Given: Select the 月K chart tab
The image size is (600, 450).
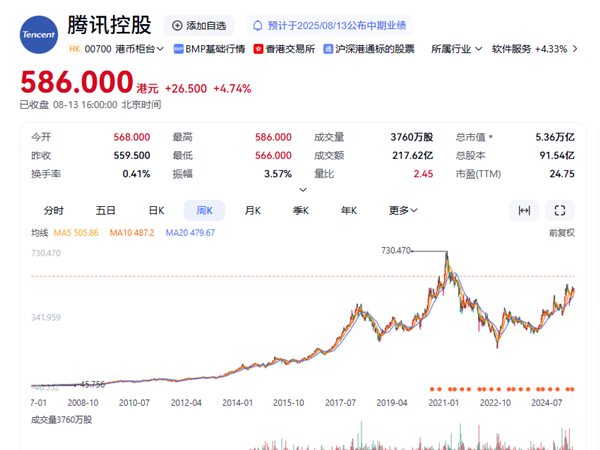Looking at the screenshot, I should tap(253, 210).
